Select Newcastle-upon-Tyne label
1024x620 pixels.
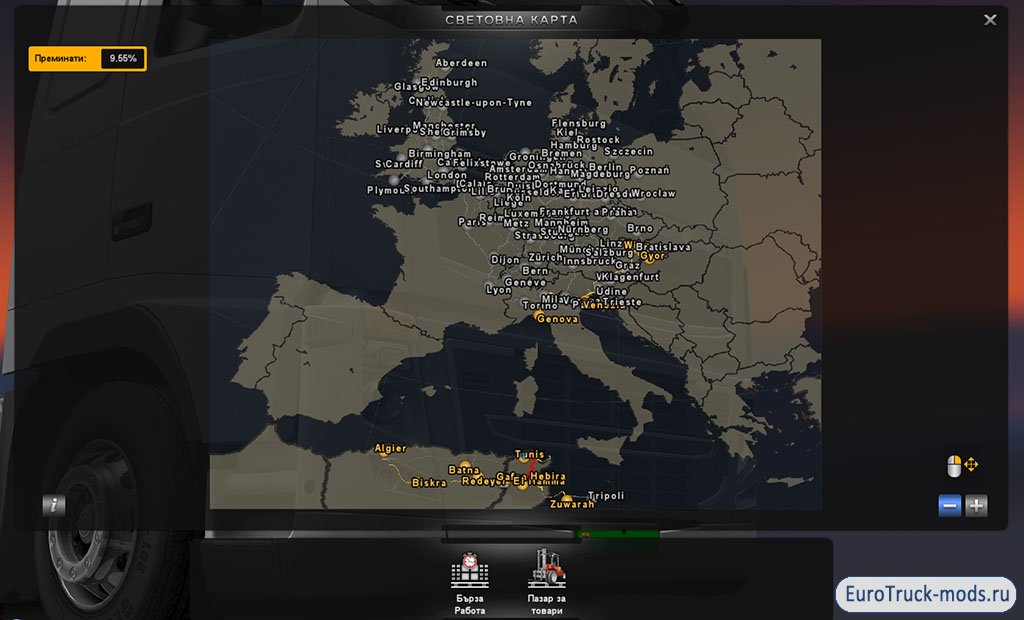click(x=474, y=103)
